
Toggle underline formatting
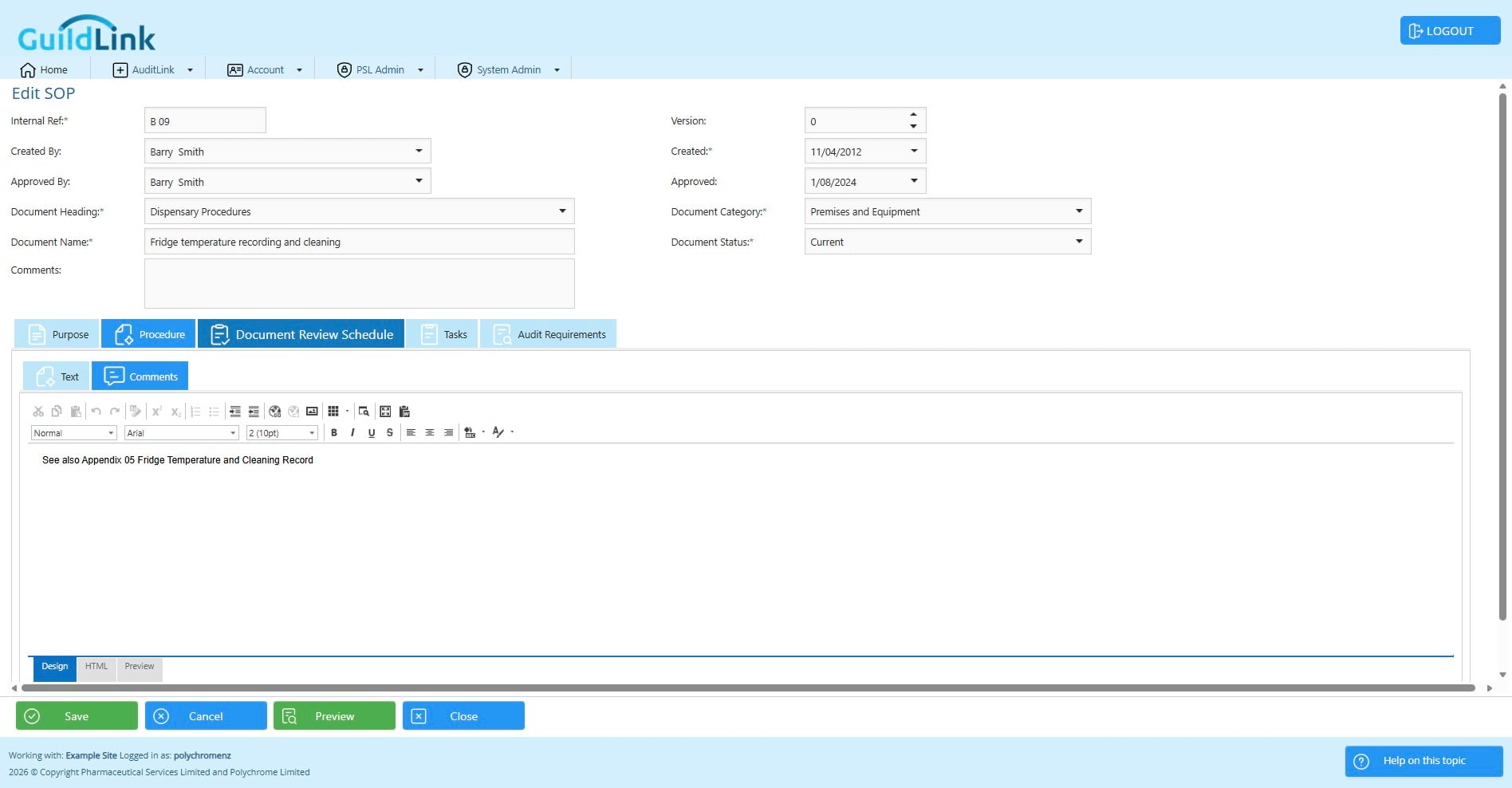pyautogui.click(x=372, y=432)
